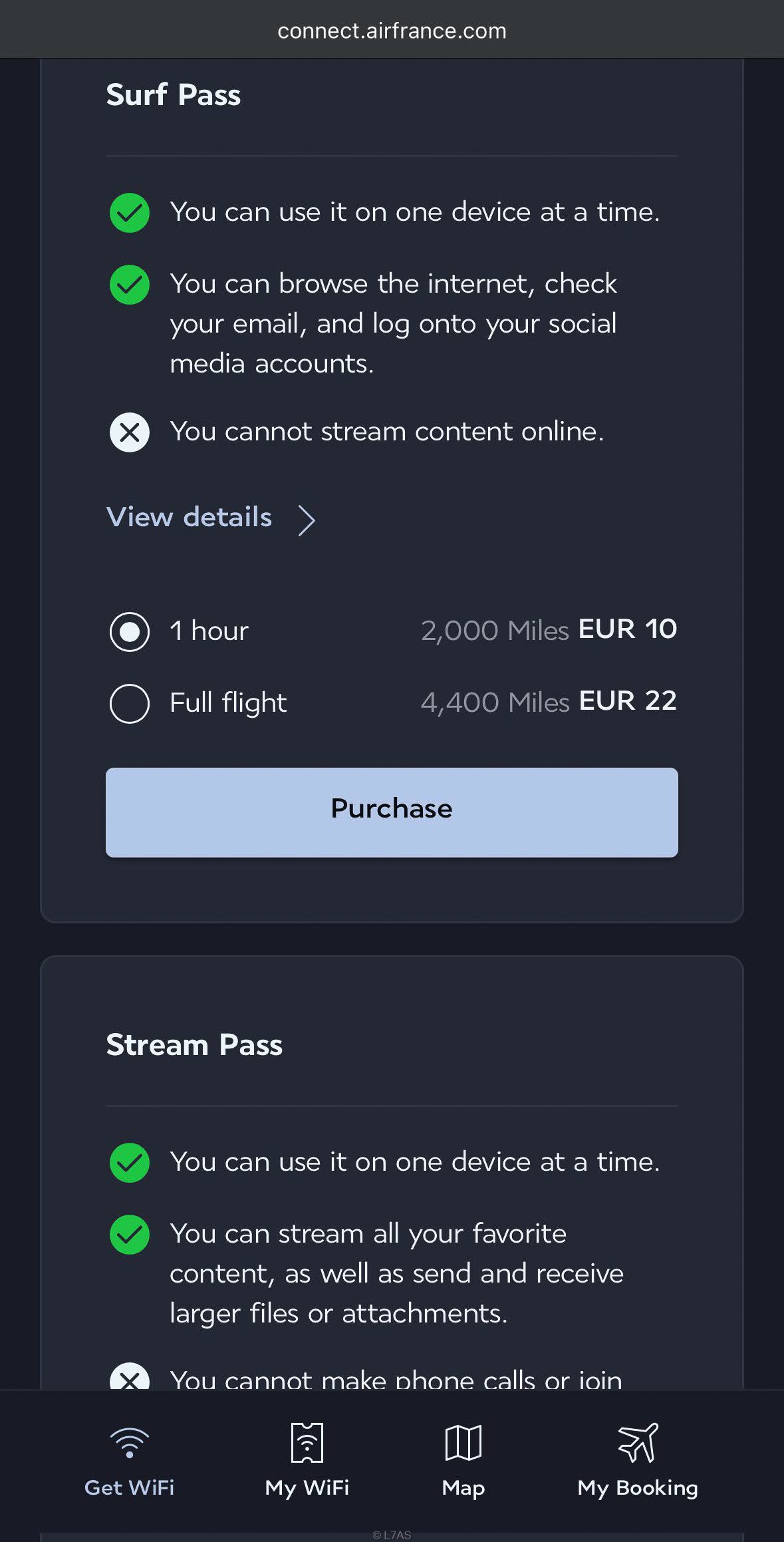Click green check in Stream Pass device limit row
The width and height of the screenshot is (784, 1542).
pos(130,1163)
